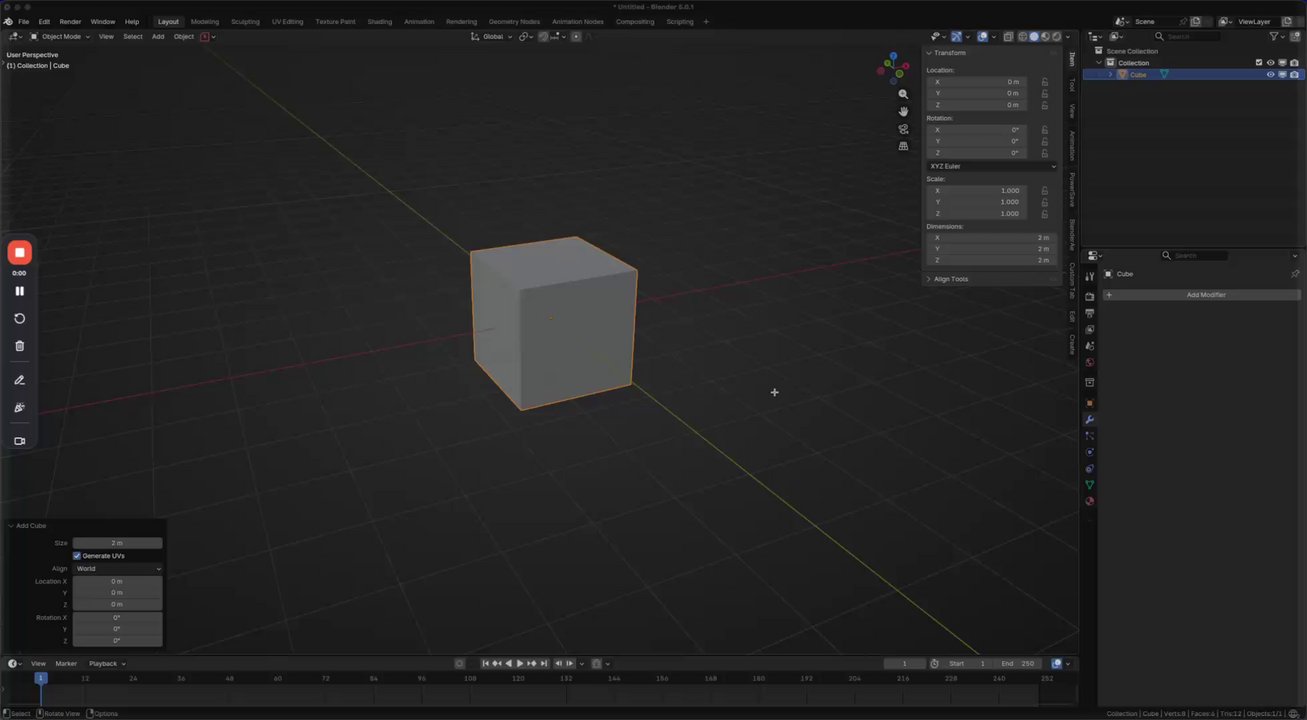Open the Add menu in the viewport header
This screenshot has height=720, width=1307.
coord(158,37)
